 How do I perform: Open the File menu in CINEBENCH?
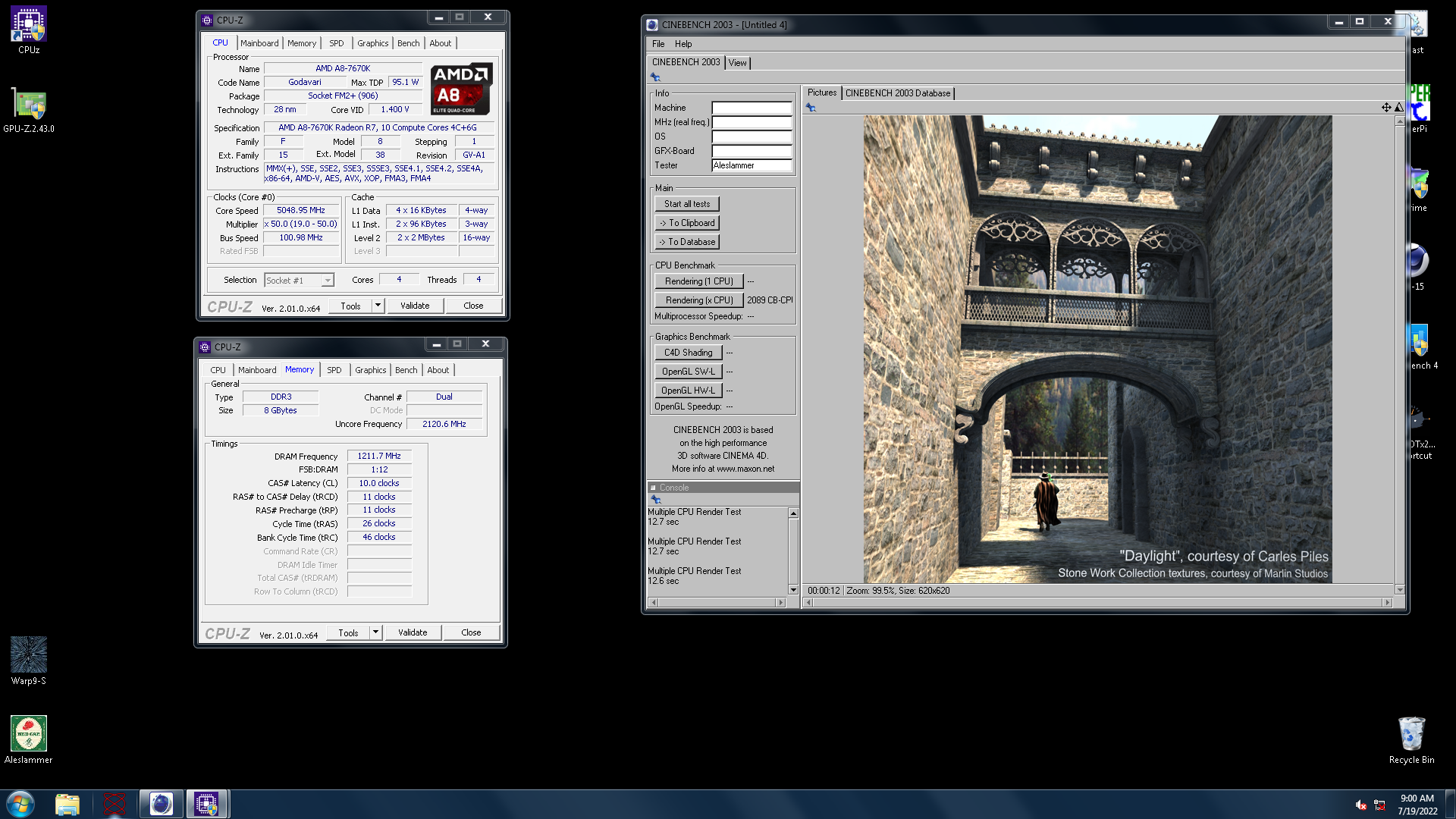pos(658,44)
